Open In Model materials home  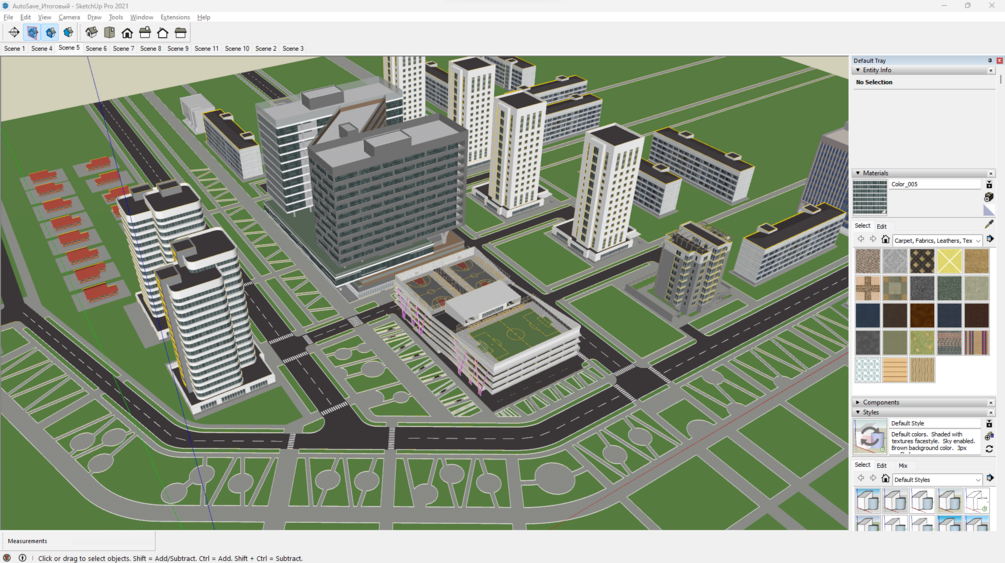pyautogui.click(x=885, y=240)
